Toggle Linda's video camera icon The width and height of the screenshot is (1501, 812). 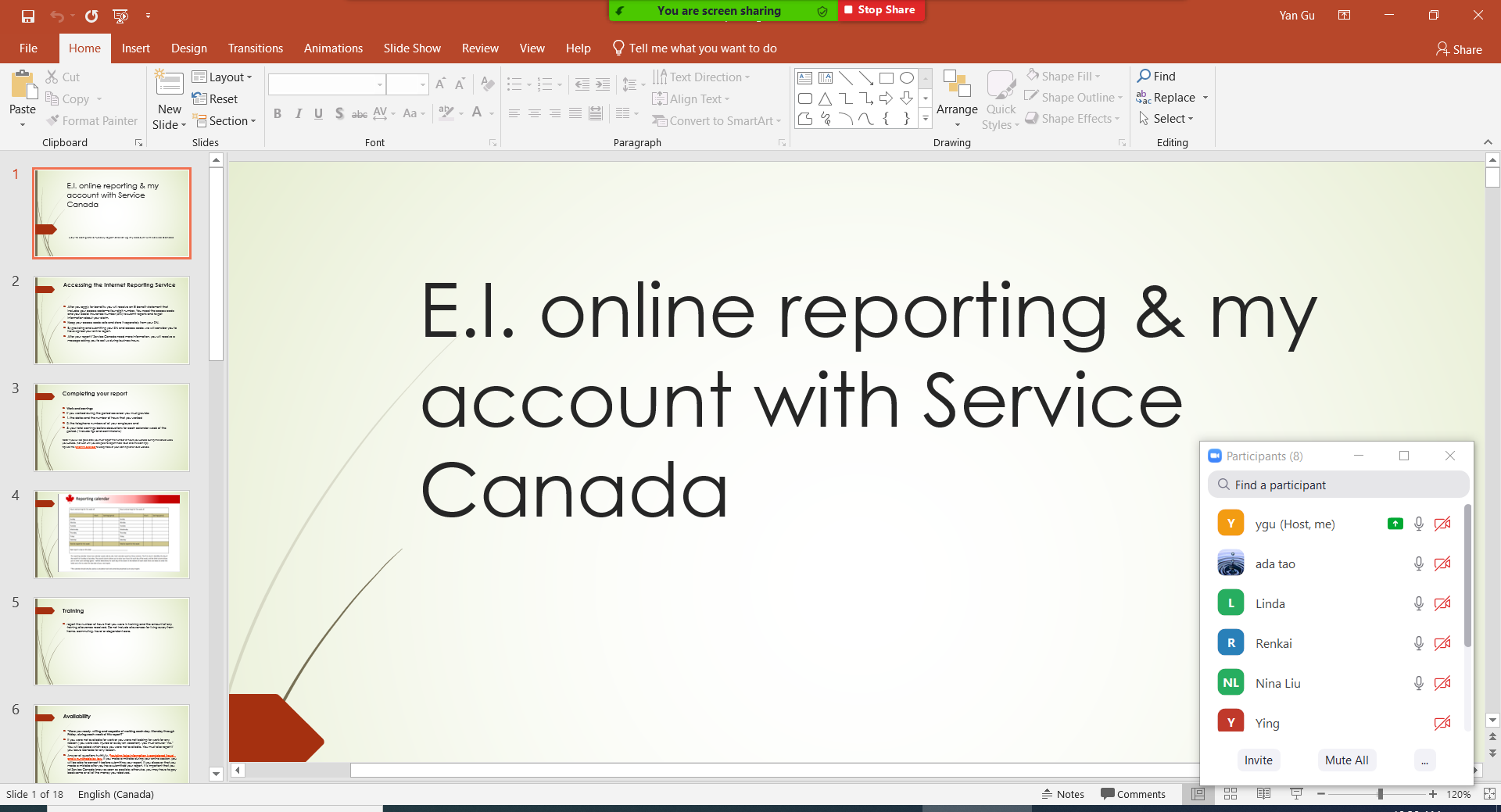pyautogui.click(x=1442, y=603)
